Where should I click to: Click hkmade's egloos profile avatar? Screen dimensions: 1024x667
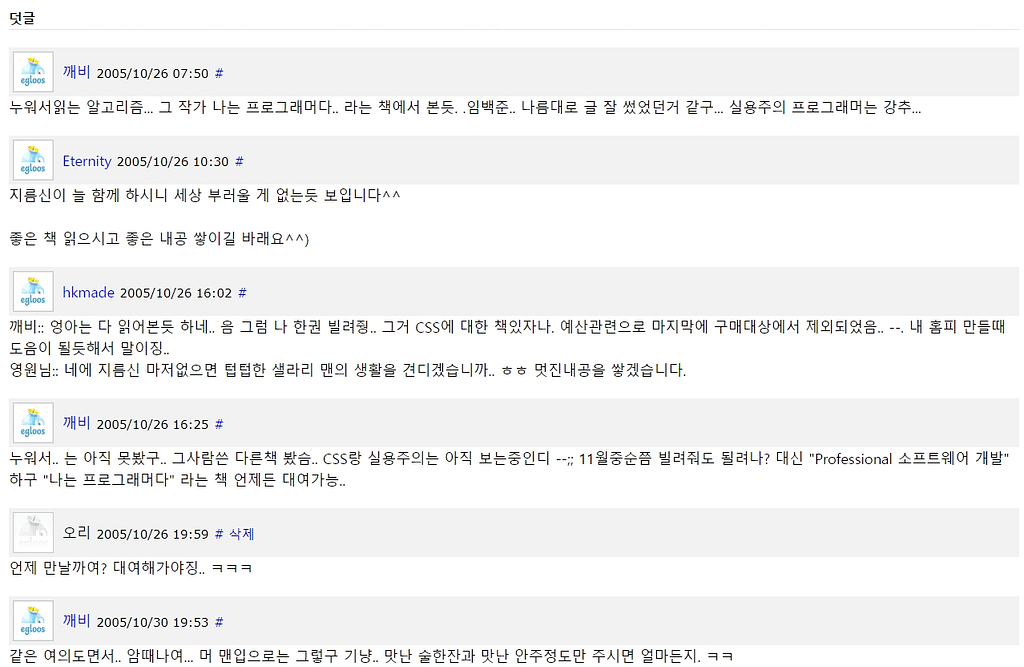(33, 291)
